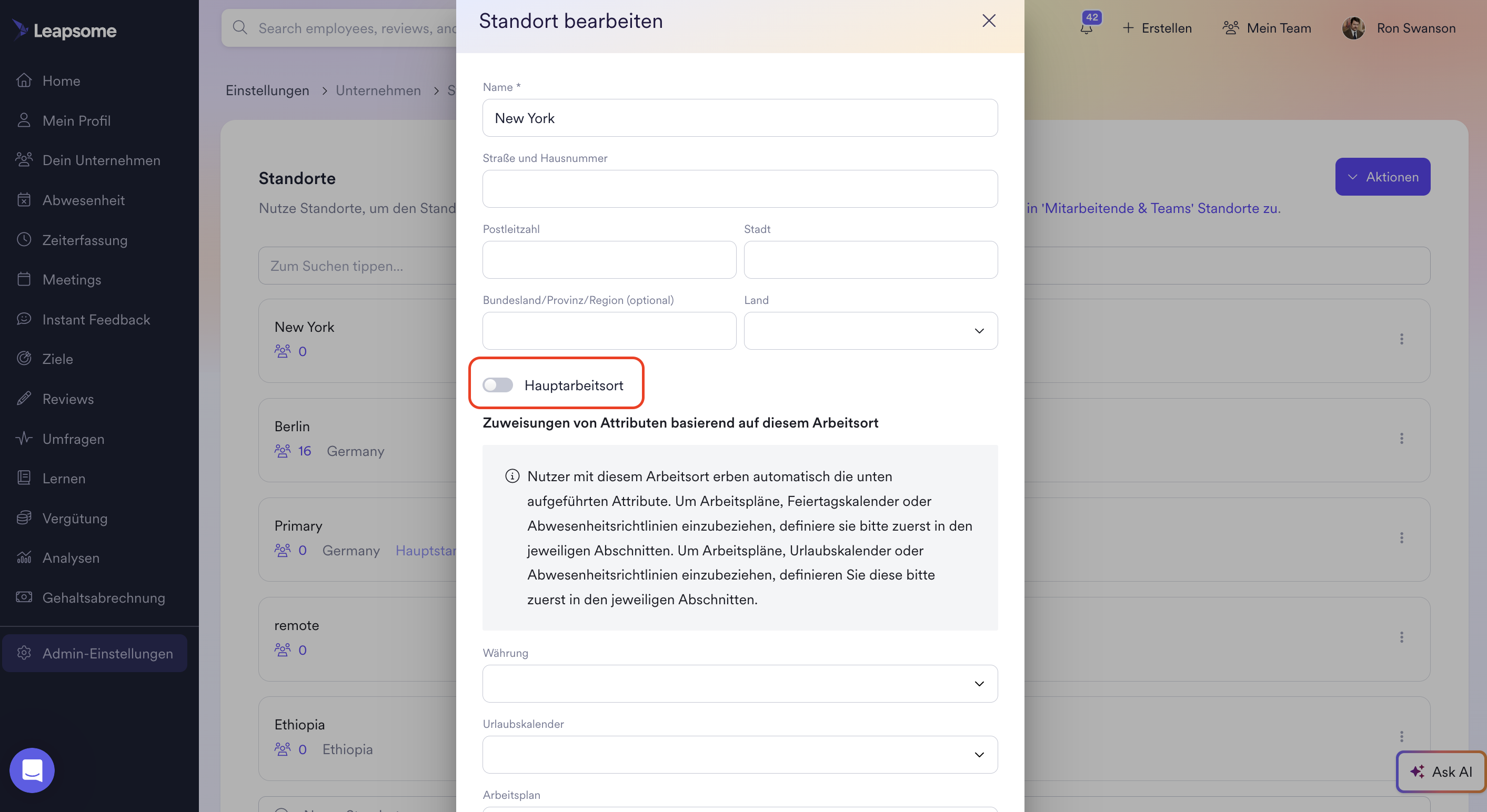
Task: Open the notifications bell
Action: point(1087,28)
